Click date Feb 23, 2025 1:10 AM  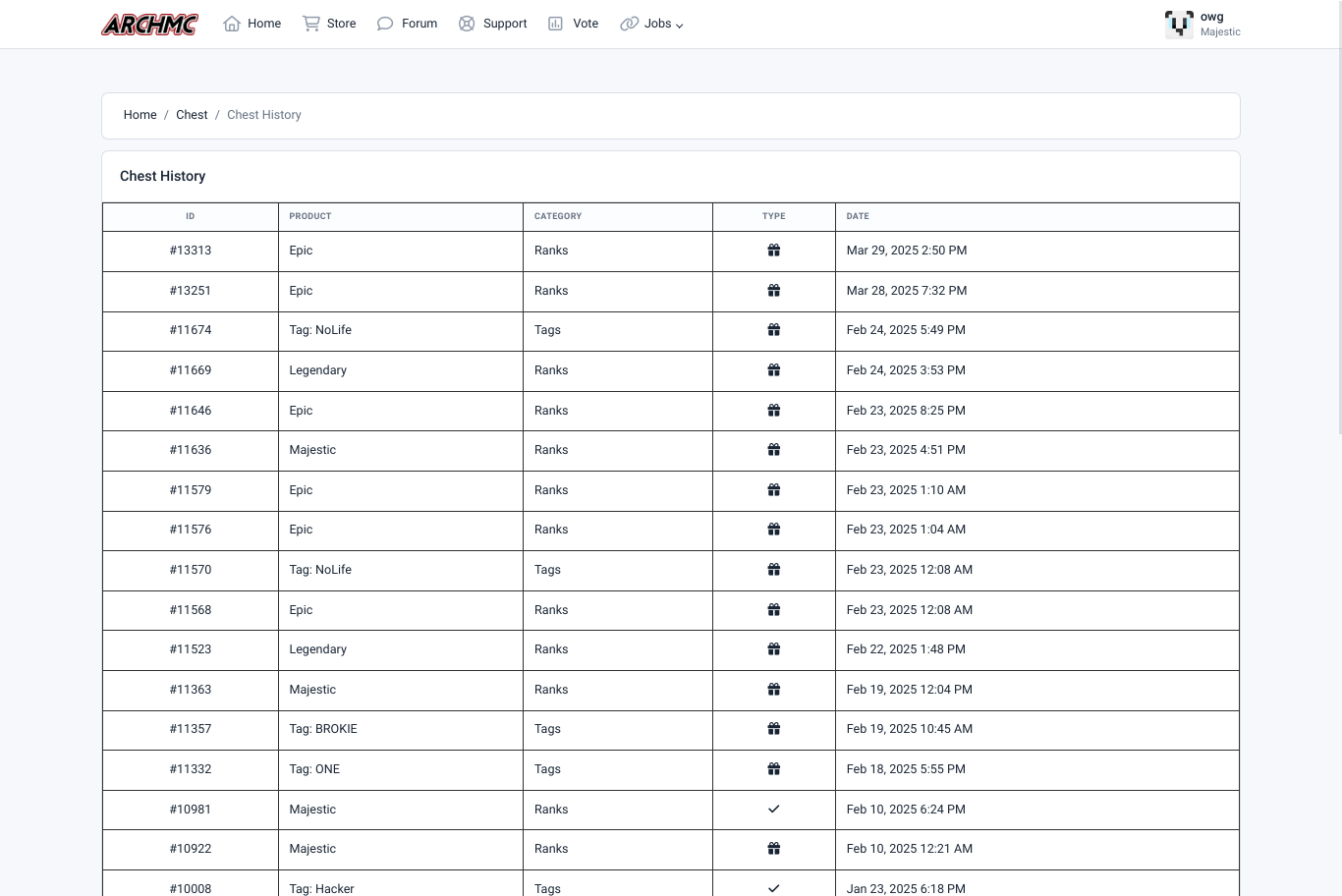pos(906,490)
